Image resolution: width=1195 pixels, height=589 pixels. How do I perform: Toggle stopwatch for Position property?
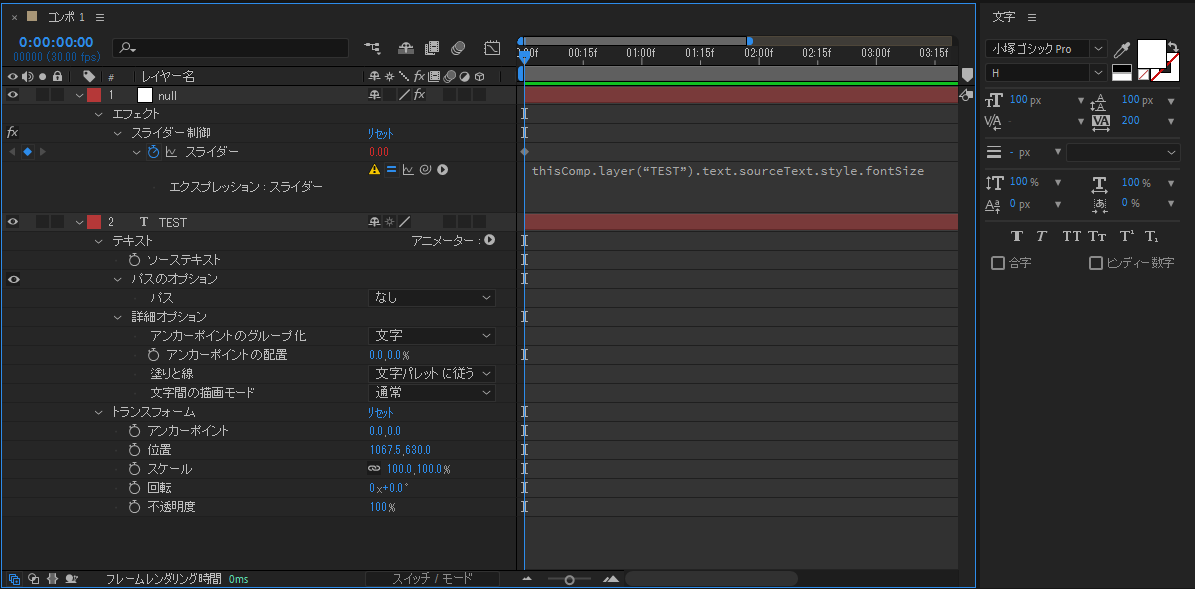[135, 450]
